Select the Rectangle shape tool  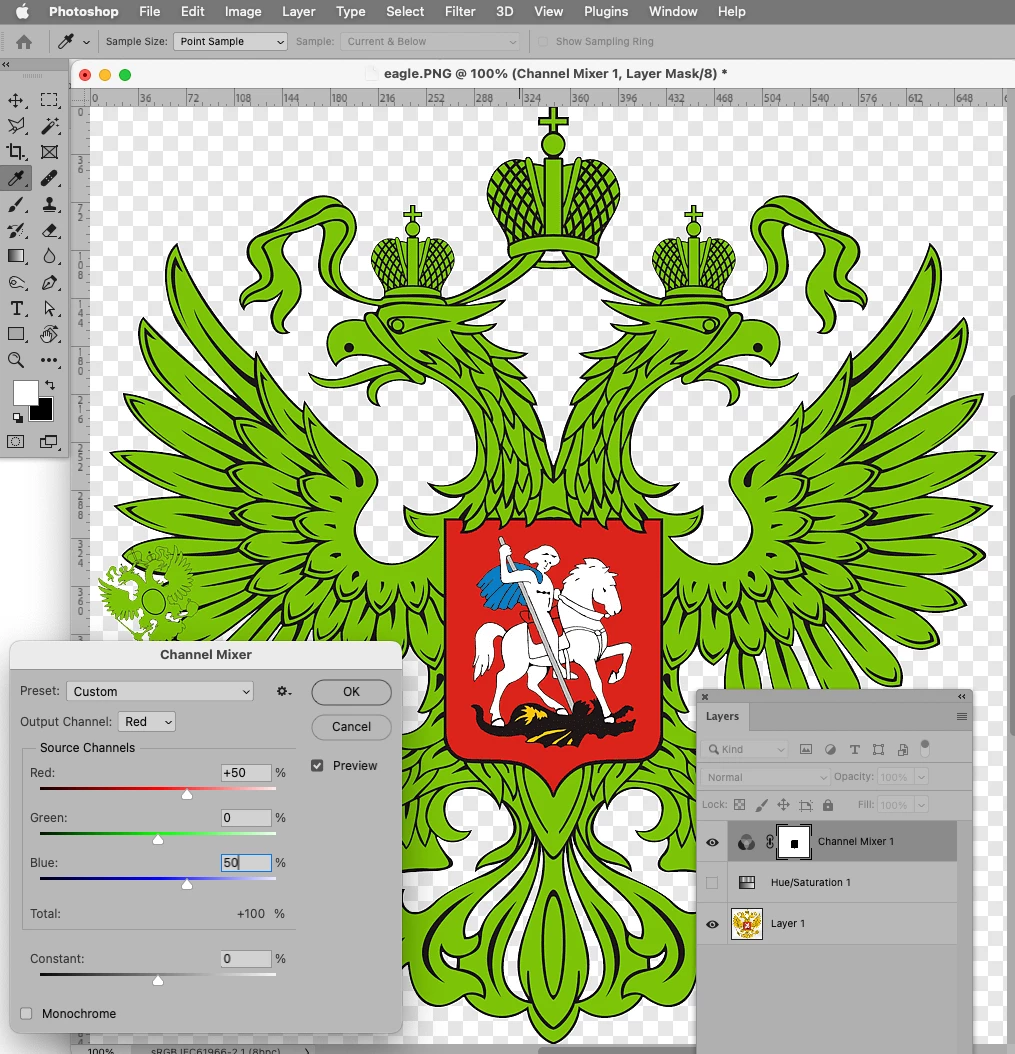tap(16, 334)
